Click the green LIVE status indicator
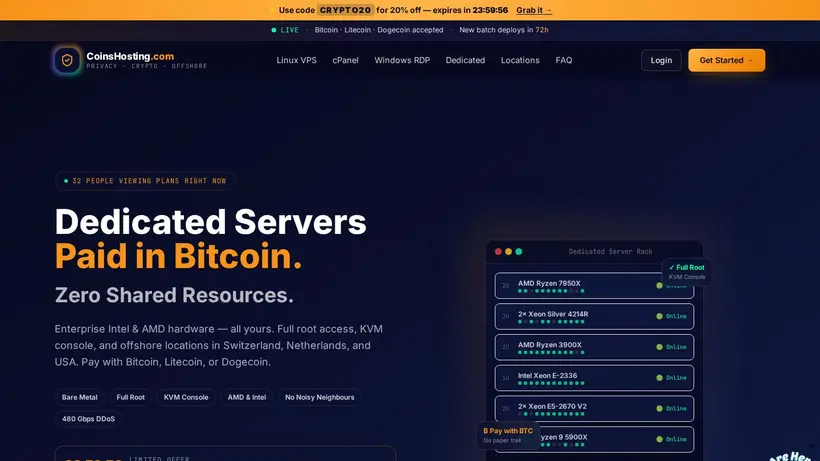Image resolution: width=820 pixels, height=461 pixels. (285, 30)
